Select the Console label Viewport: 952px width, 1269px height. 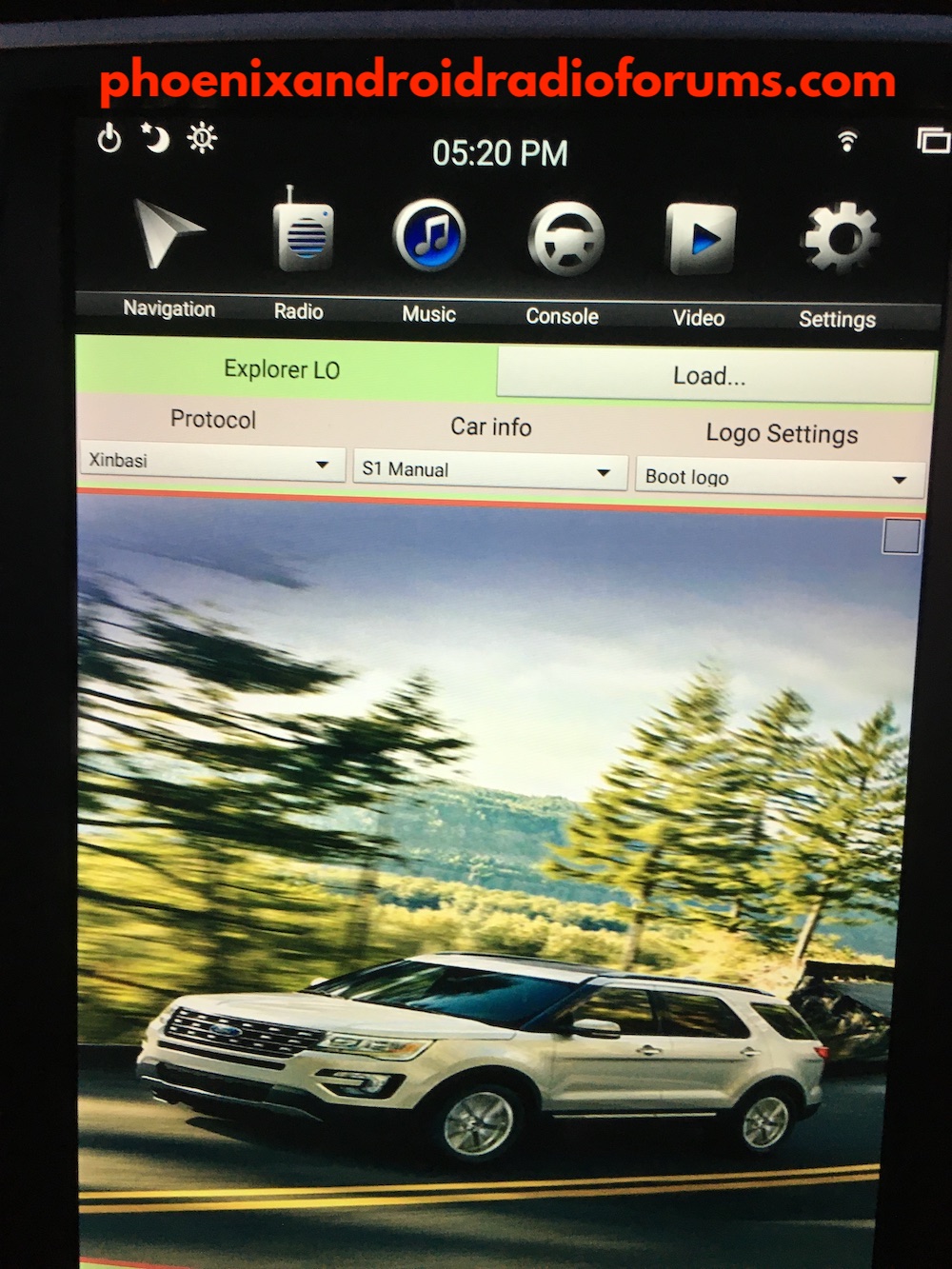[562, 316]
